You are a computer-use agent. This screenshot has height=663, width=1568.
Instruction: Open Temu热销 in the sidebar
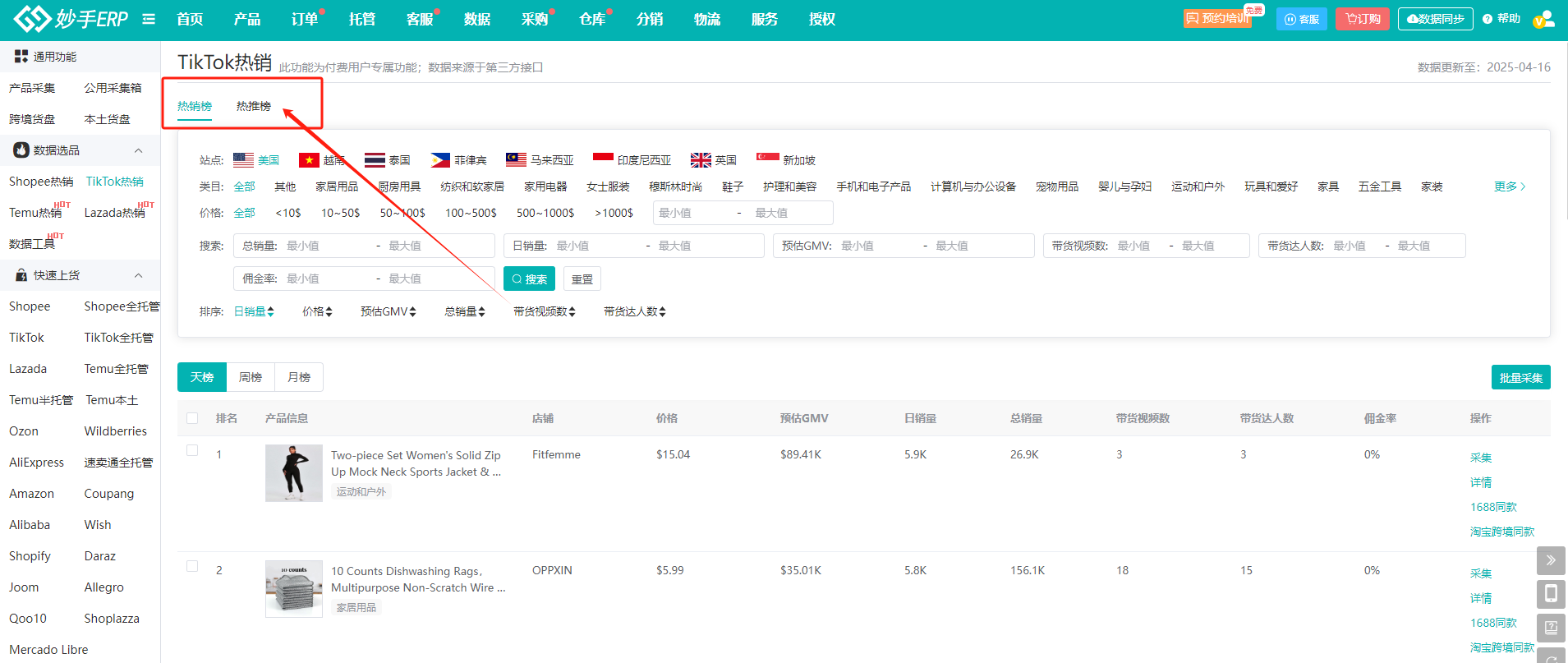pyautogui.click(x=35, y=213)
